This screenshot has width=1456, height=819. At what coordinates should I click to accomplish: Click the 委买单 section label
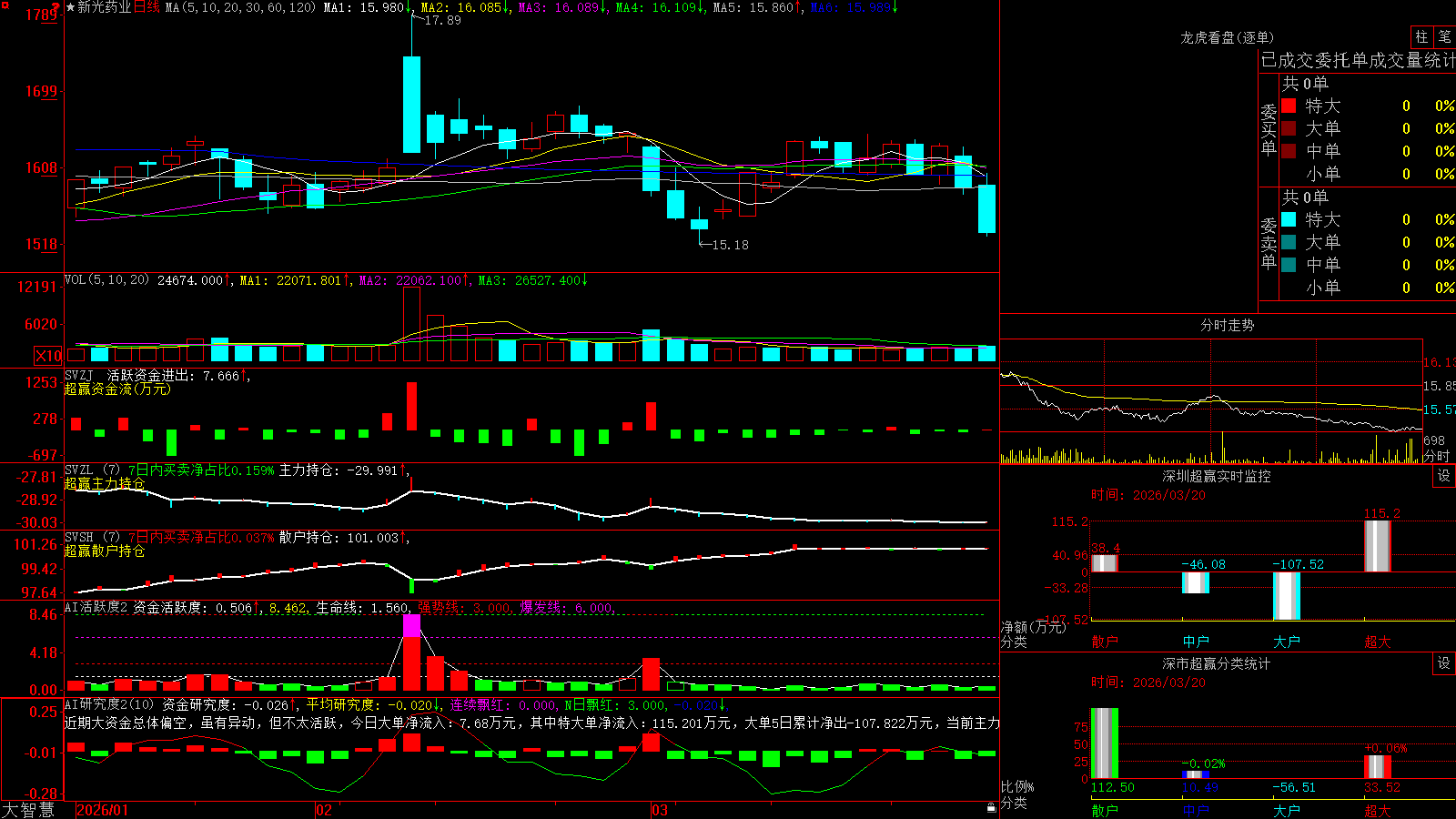[1269, 129]
